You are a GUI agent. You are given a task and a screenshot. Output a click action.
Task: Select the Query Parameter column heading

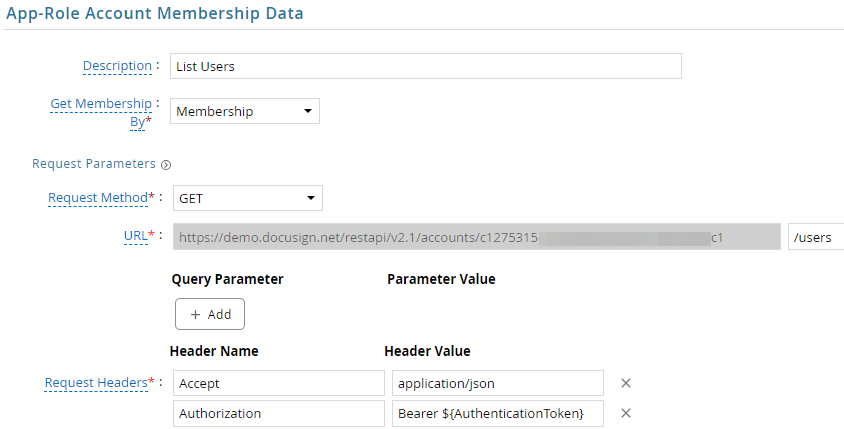pos(227,279)
